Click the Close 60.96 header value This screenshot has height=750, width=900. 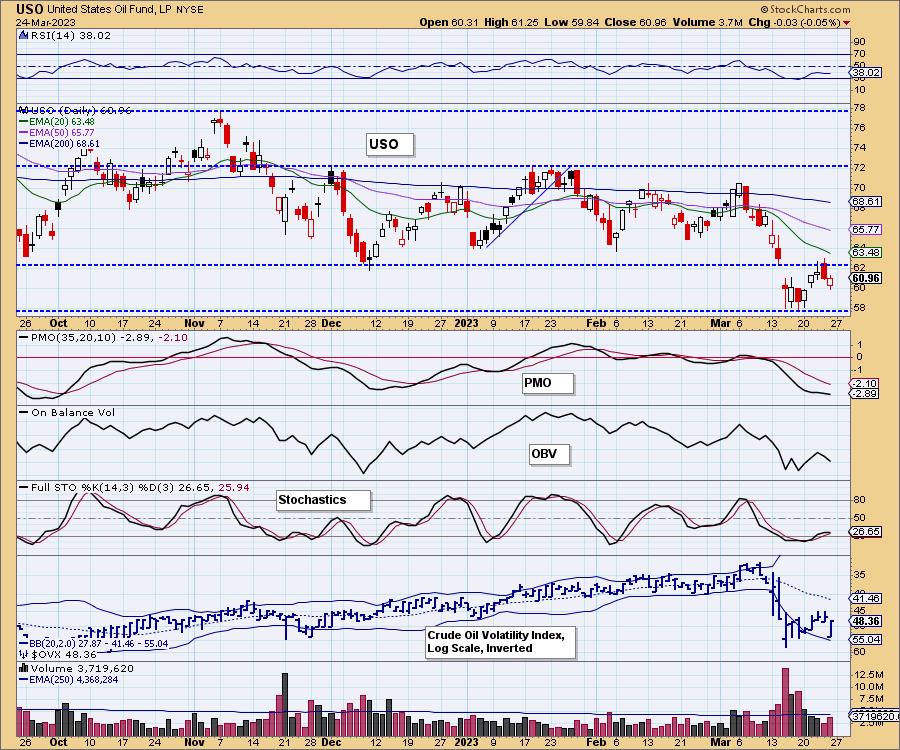click(635, 22)
